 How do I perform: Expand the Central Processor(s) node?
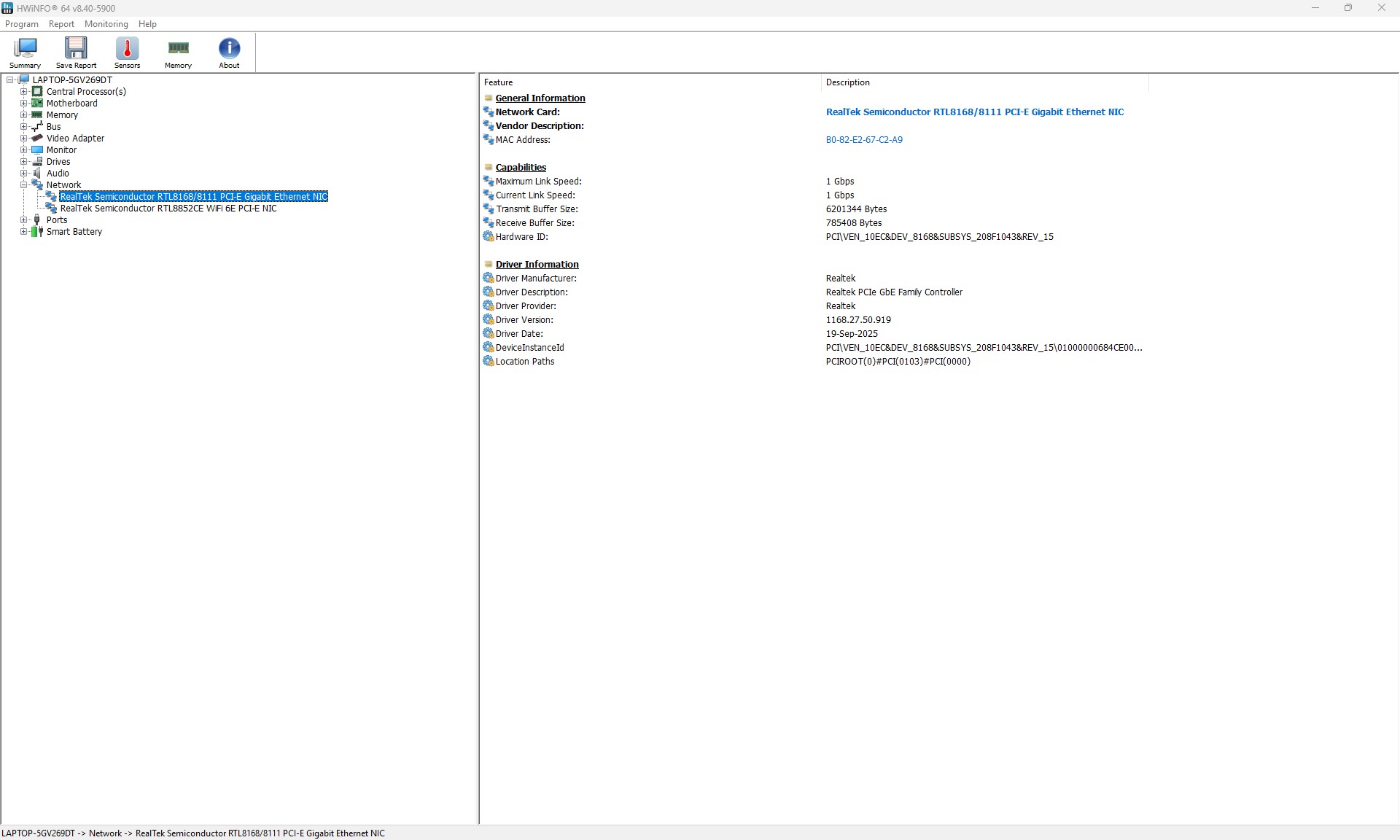24,92
